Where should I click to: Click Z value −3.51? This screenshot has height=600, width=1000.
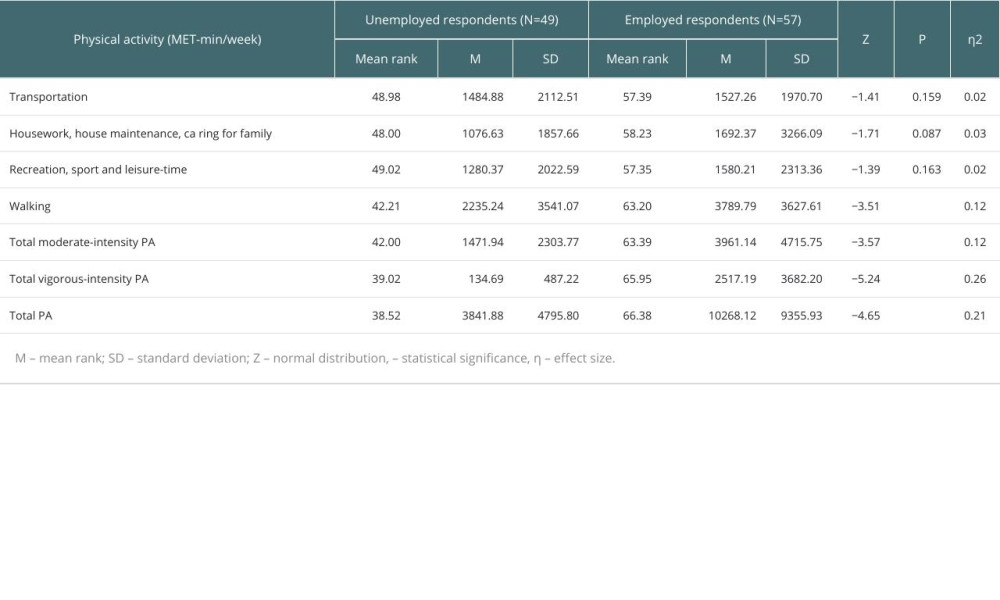click(x=865, y=206)
